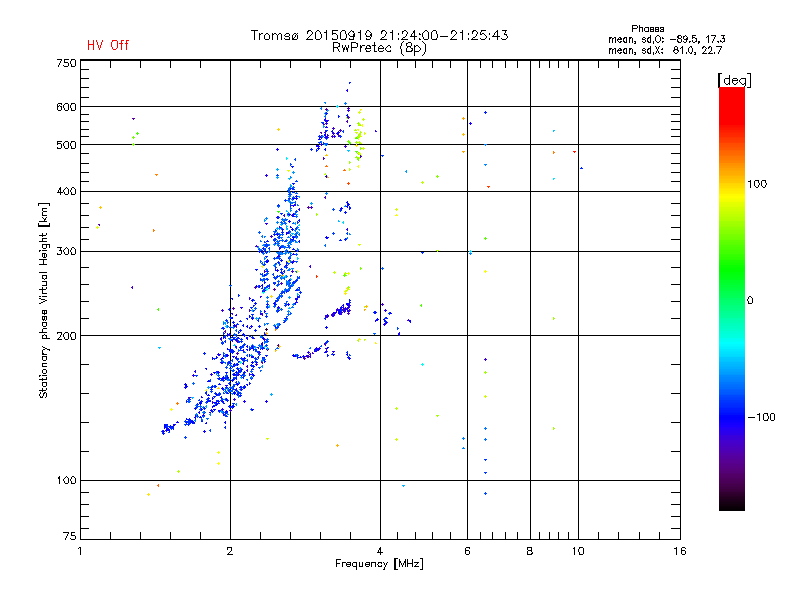The image size is (800, 600).
Task: Click the rainbow phase colorbar
Action: [x=732, y=298]
